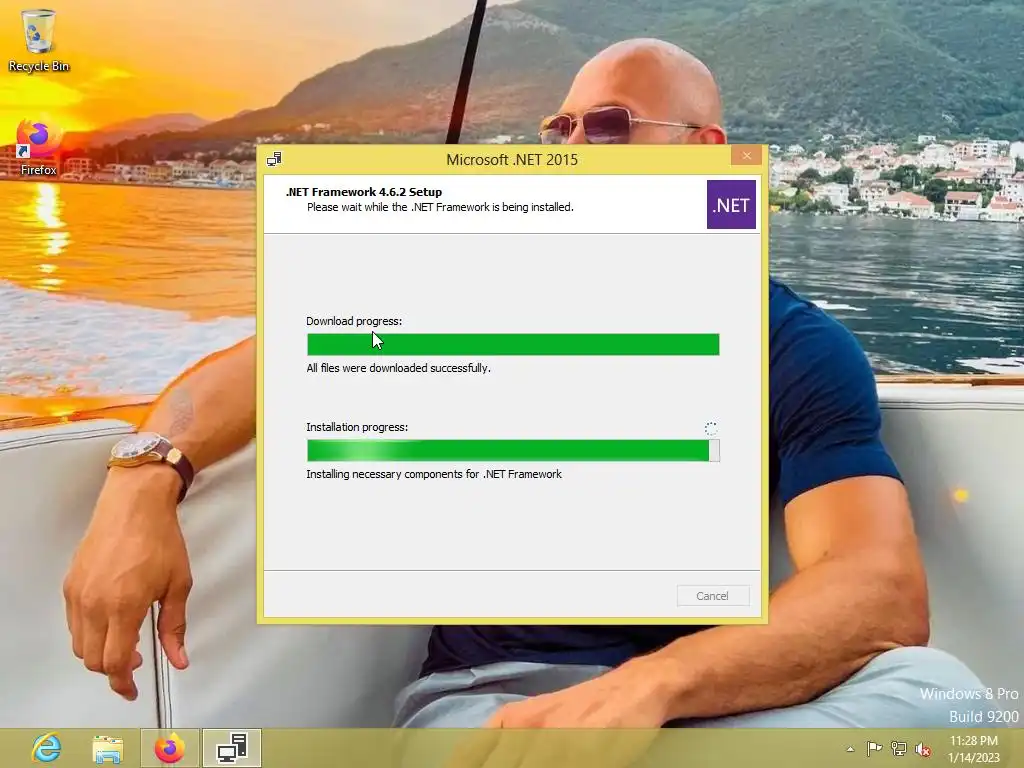Click the setup icon in title bar
1024x768 pixels.
(x=274, y=159)
